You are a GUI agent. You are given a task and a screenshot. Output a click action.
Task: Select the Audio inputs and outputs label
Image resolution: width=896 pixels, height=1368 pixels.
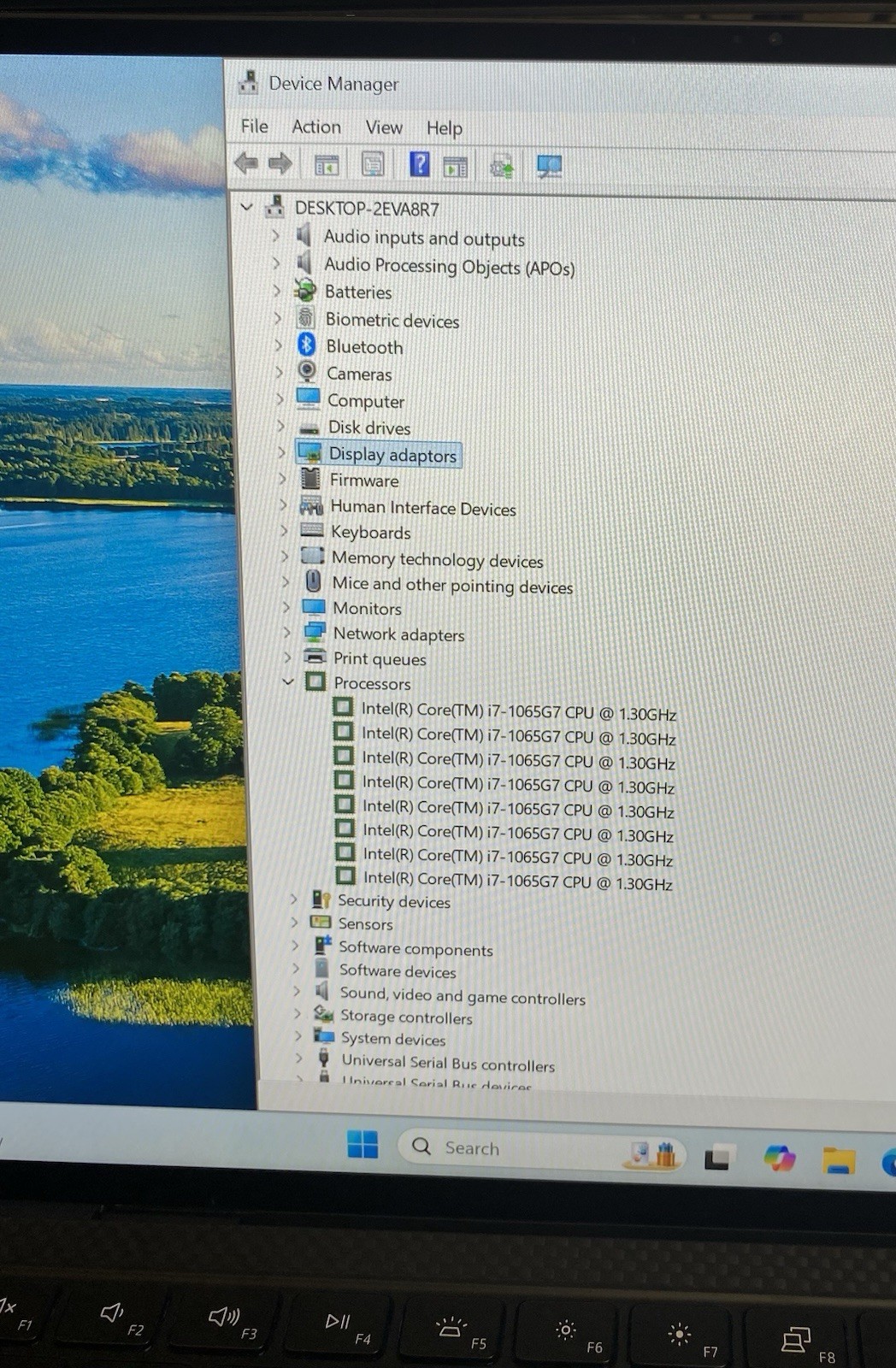click(x=424, y=238)
